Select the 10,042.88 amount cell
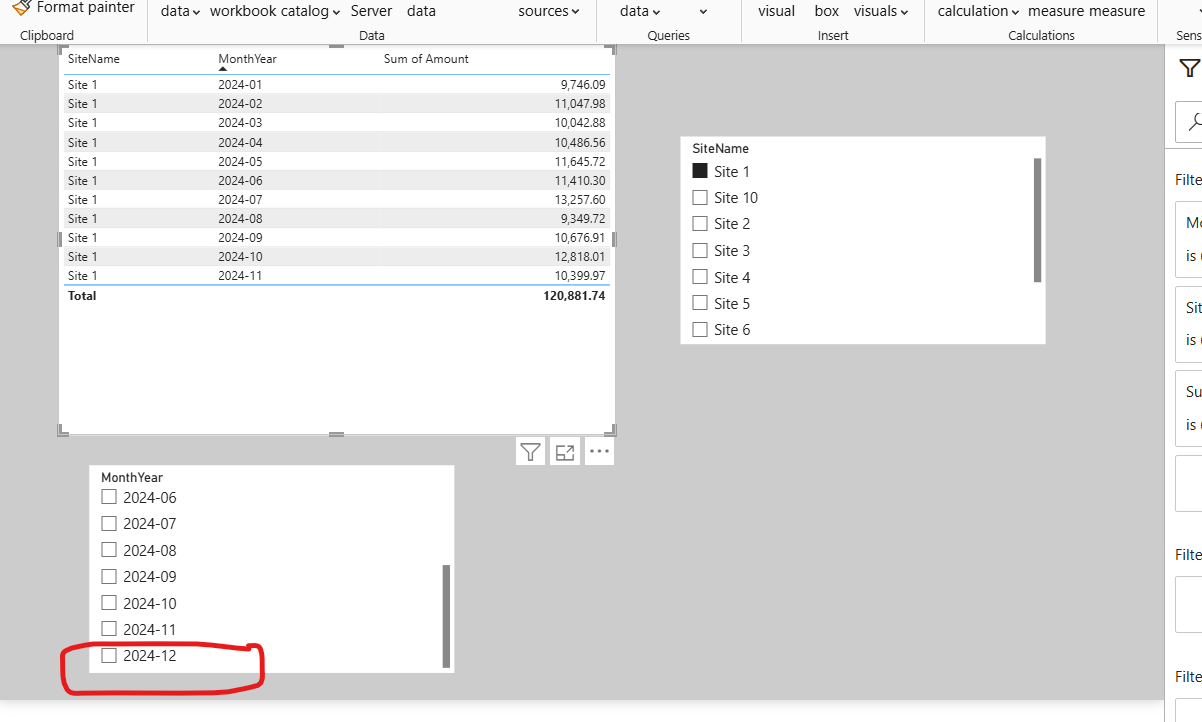Image resolution: width=1202 pixels, height=722 pixels. coord(580,123)
